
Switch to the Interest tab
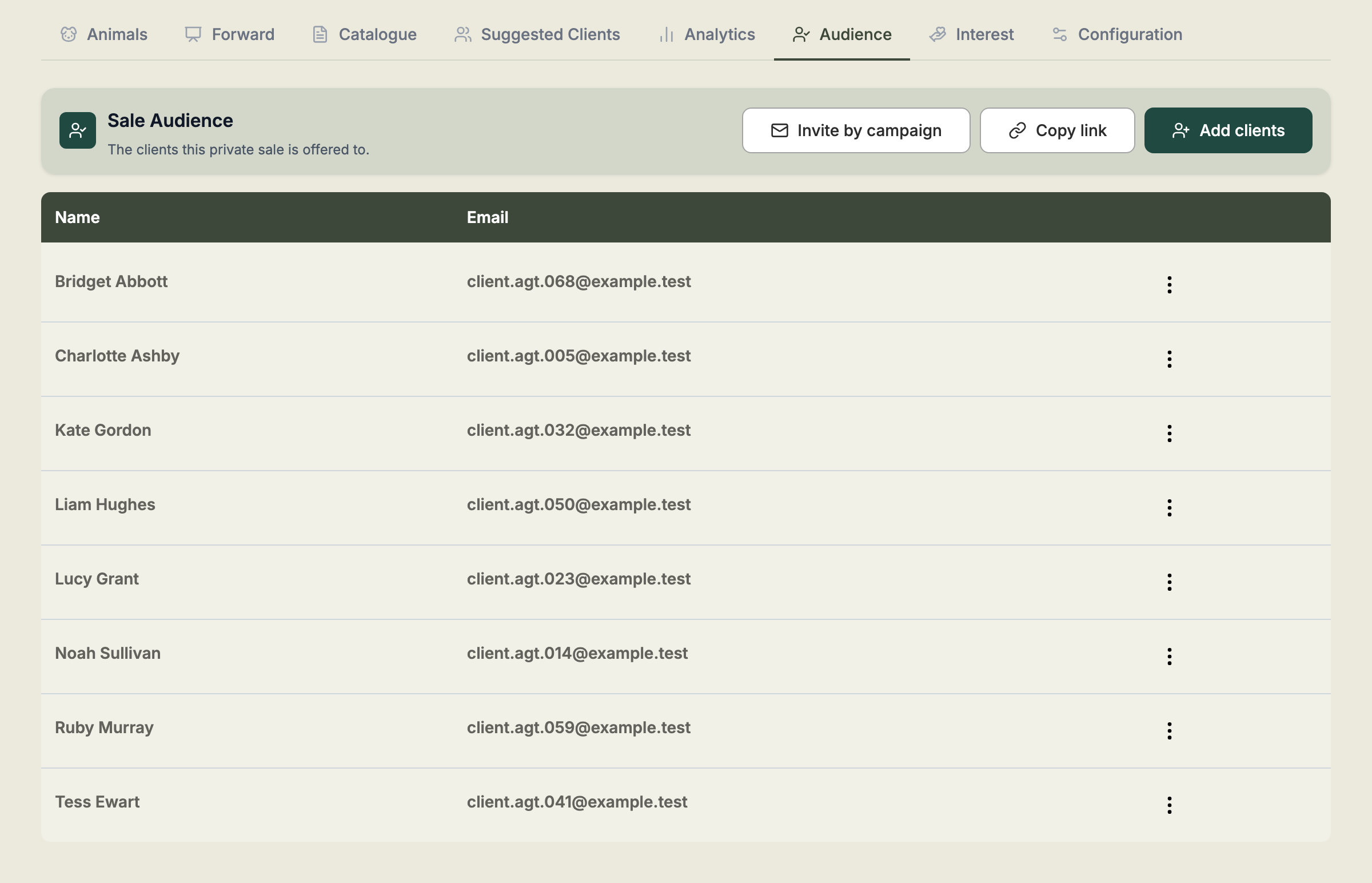point(971,34)
